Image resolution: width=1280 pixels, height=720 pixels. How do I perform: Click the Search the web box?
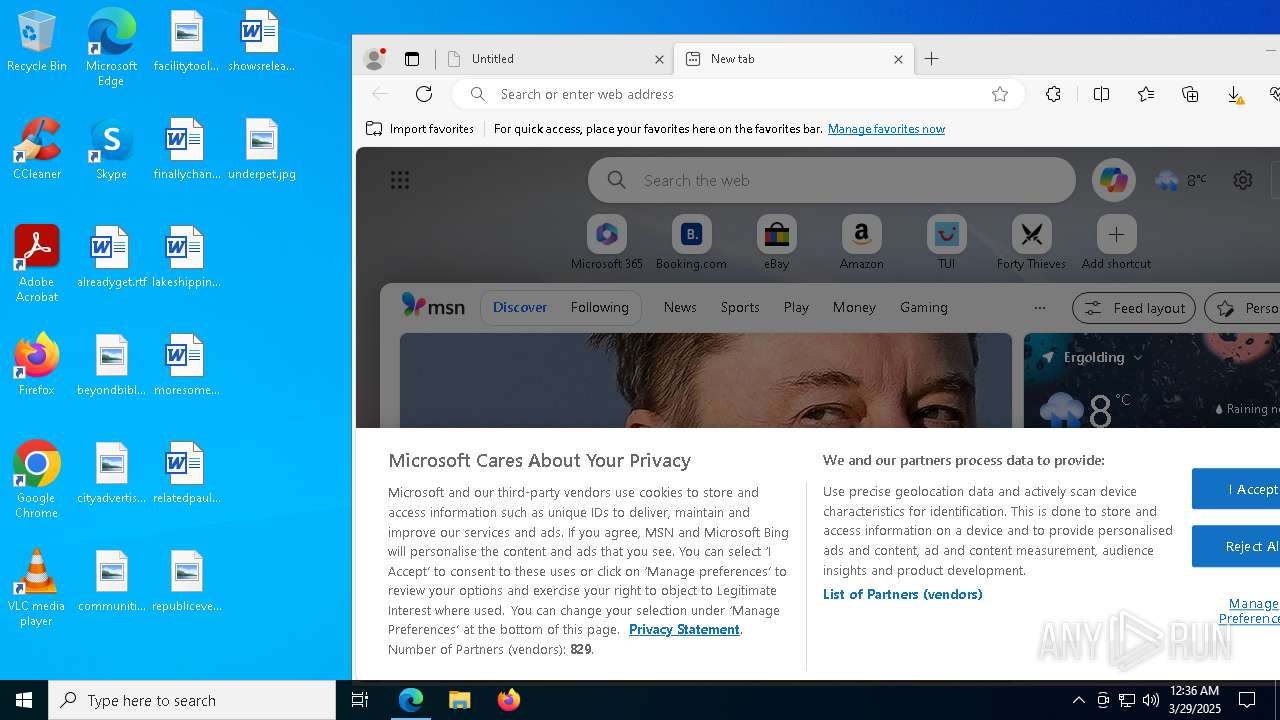(x=832, y=180)
